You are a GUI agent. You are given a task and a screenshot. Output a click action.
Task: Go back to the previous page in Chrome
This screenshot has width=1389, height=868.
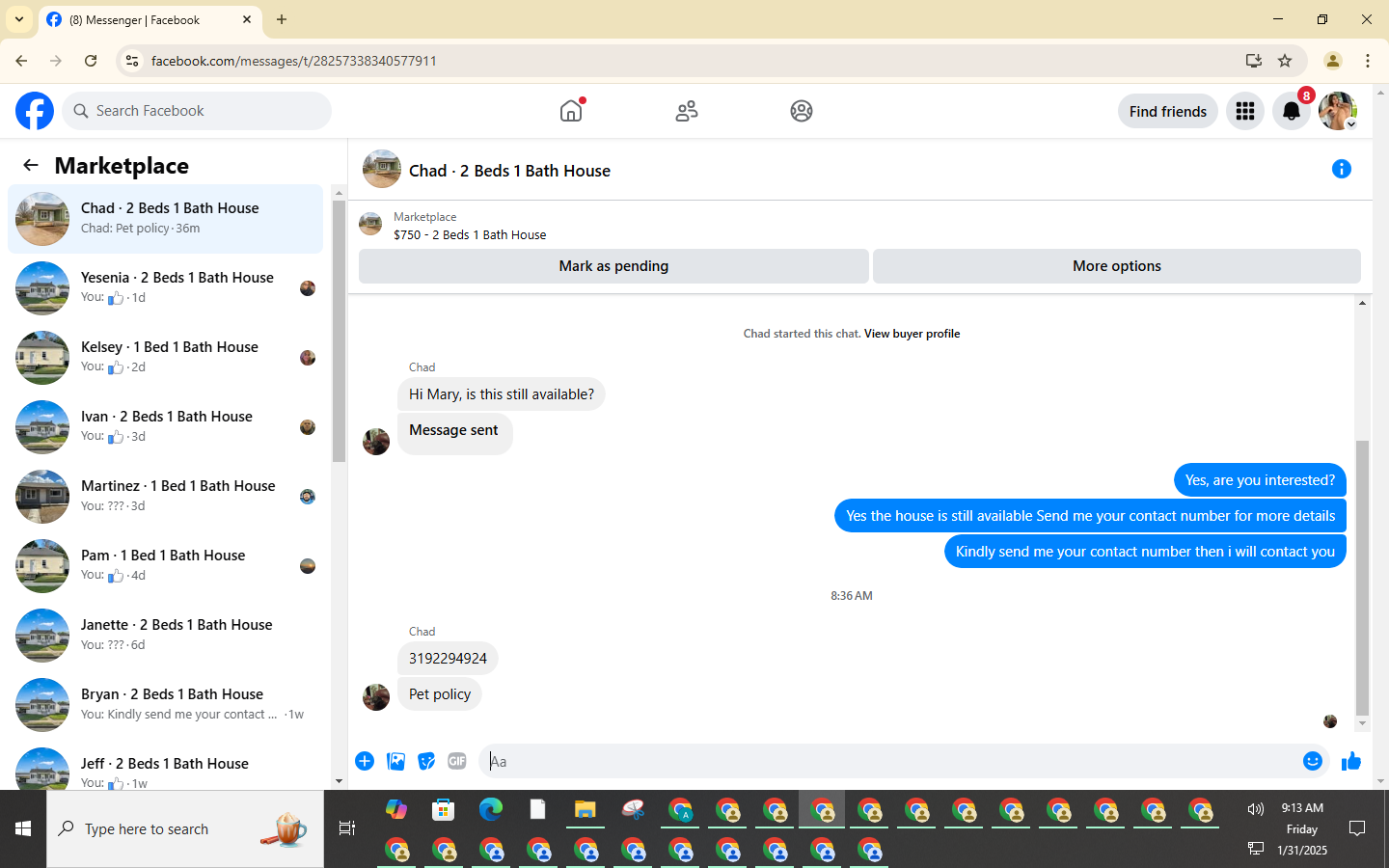(x=21, y=61)
